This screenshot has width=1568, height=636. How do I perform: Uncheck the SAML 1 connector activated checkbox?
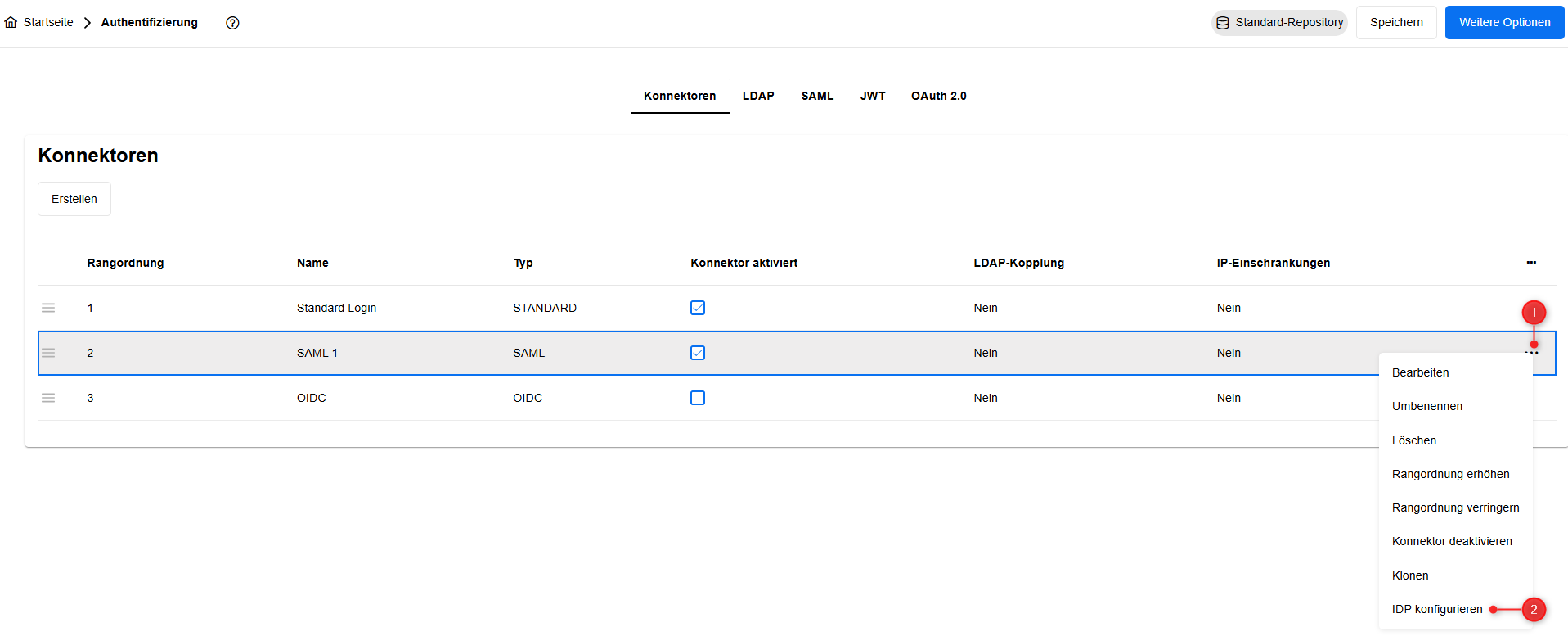coord(697,353)
